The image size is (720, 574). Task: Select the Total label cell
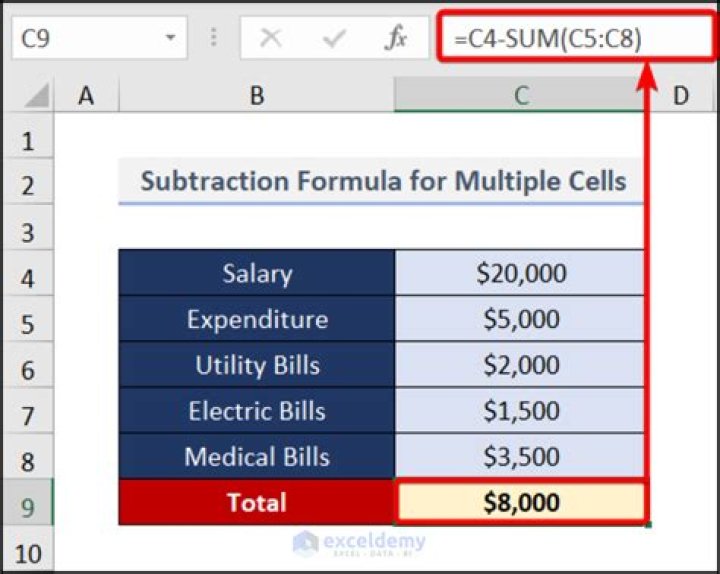pyautogui.click(x=257, y=502)
